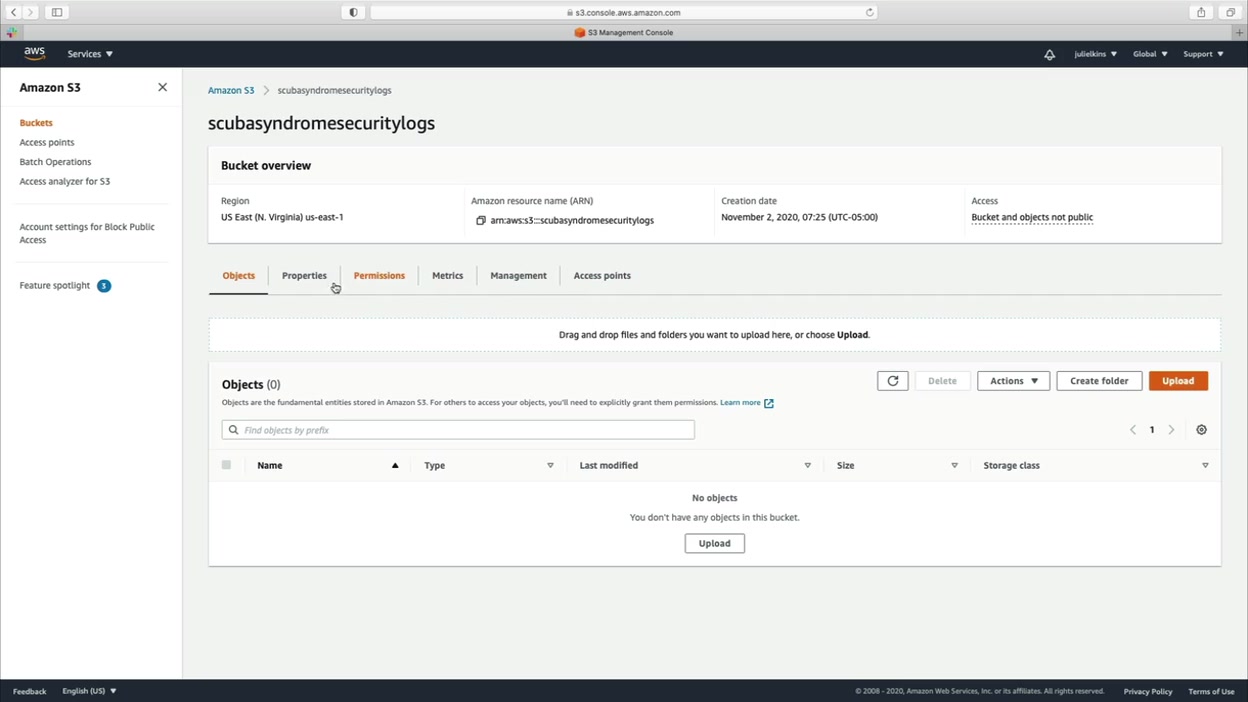Click Bucket and objects not public link
Screen dimensions: 1248x702
point(1032,217)
